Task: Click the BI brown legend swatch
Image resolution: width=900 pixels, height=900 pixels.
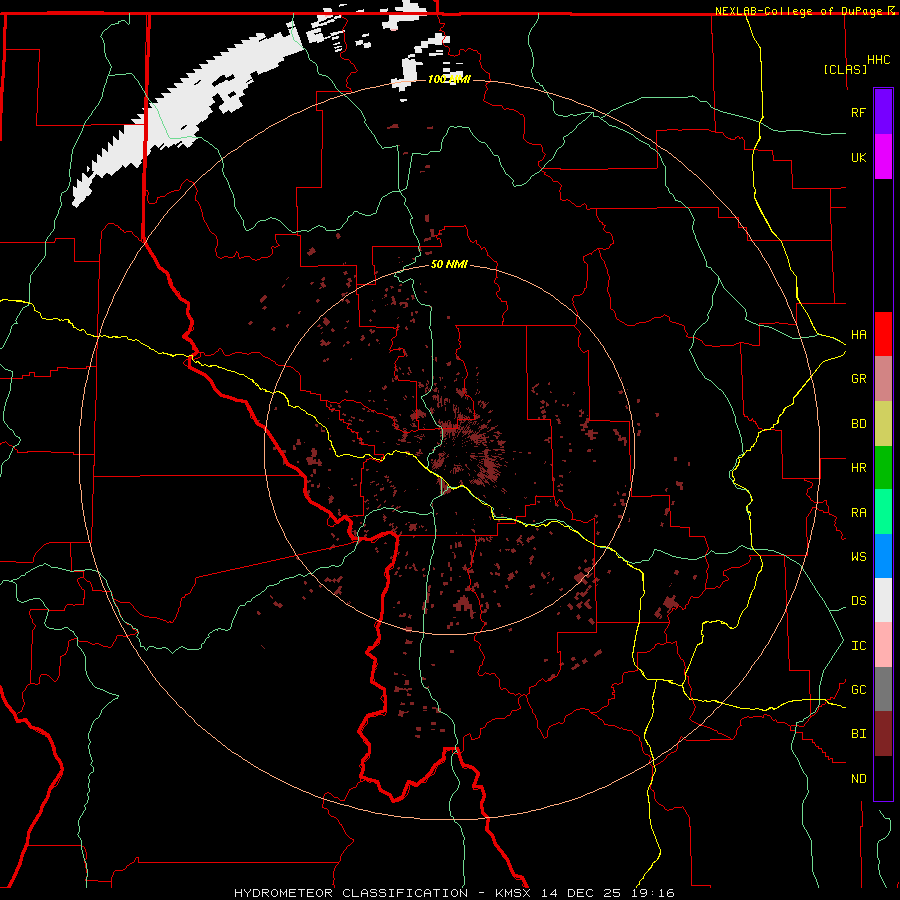Action: [883, 734]
